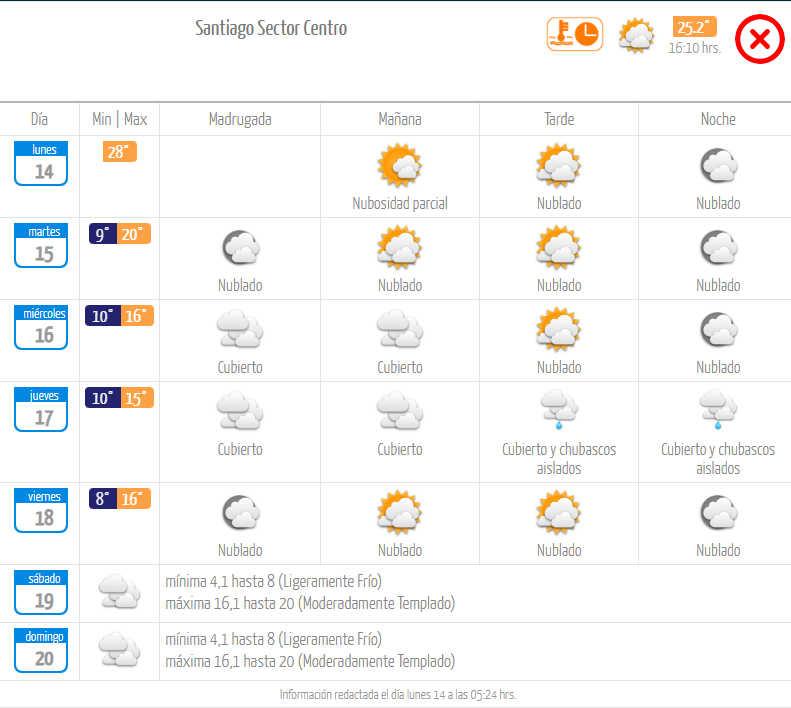Select the lunes 14 day tile
The width and height of the screenshot is (791, 708).
(41, 163)
